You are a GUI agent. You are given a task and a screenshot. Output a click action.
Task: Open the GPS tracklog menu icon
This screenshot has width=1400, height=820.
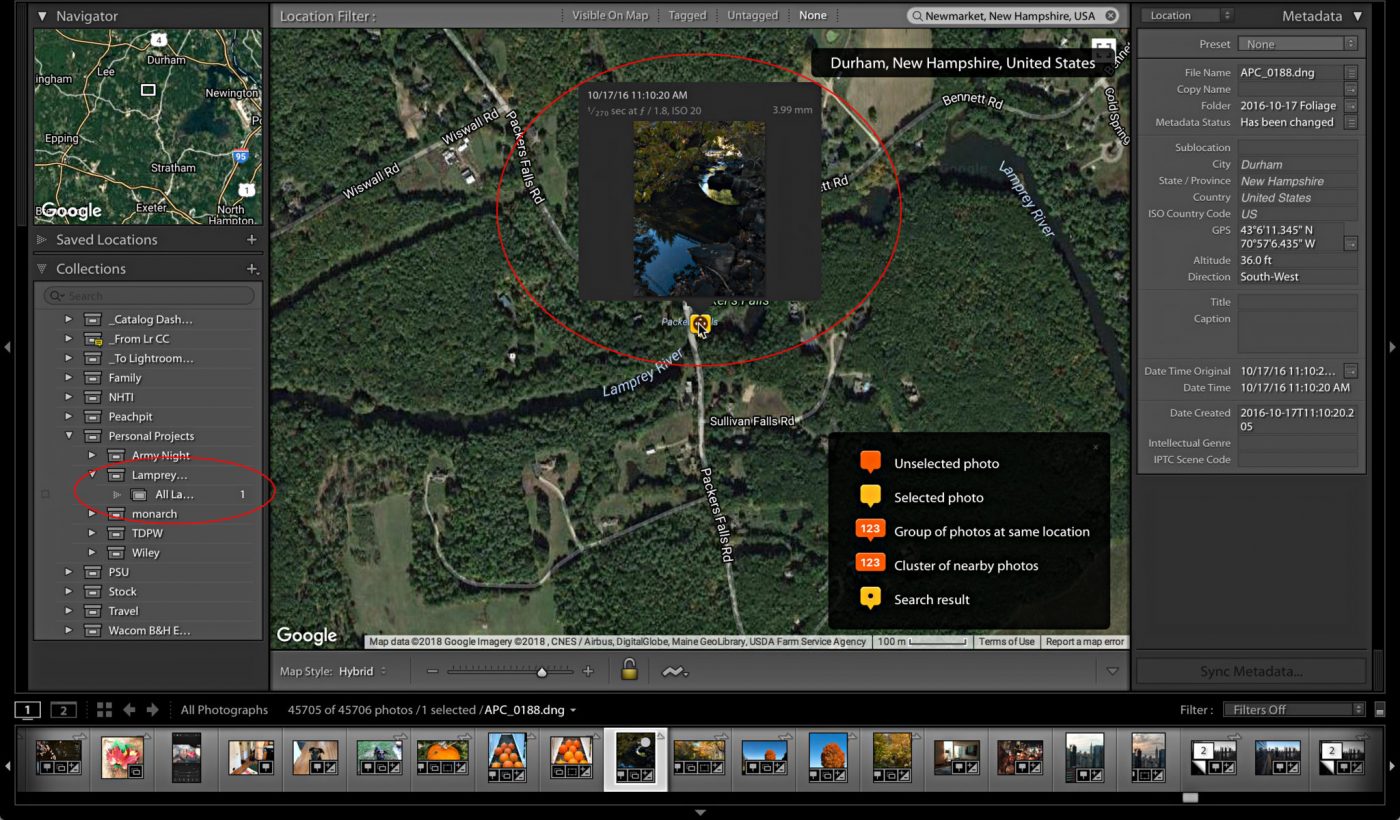tap(675, 671)
